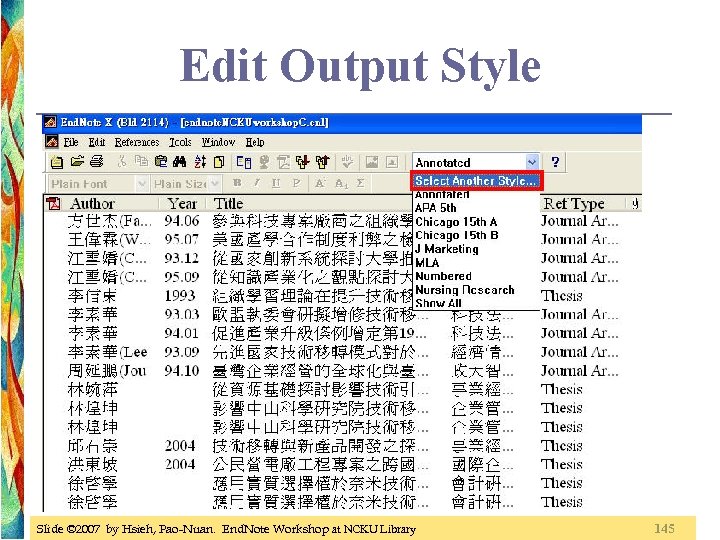Toggle Italic formatting button

point(257,183)
